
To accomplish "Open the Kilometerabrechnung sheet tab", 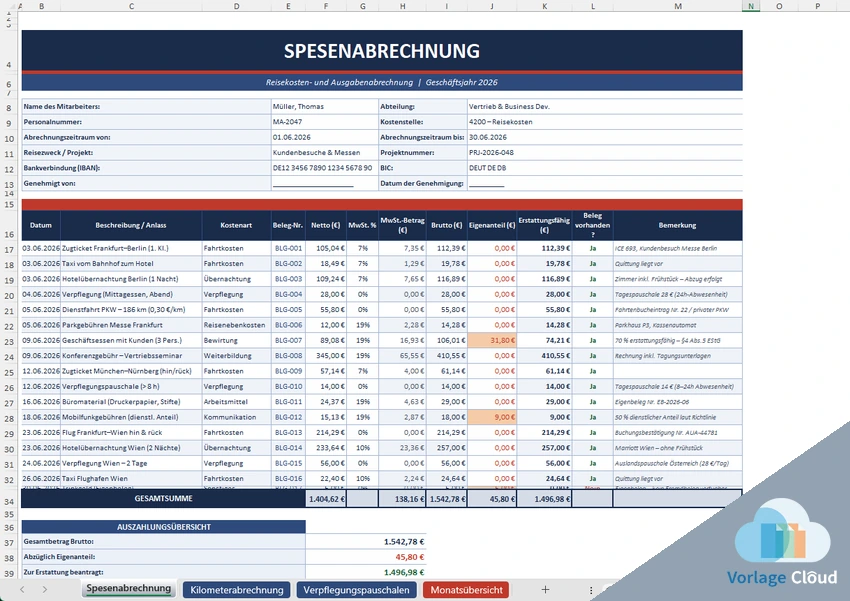I will (x=236, y=590).
